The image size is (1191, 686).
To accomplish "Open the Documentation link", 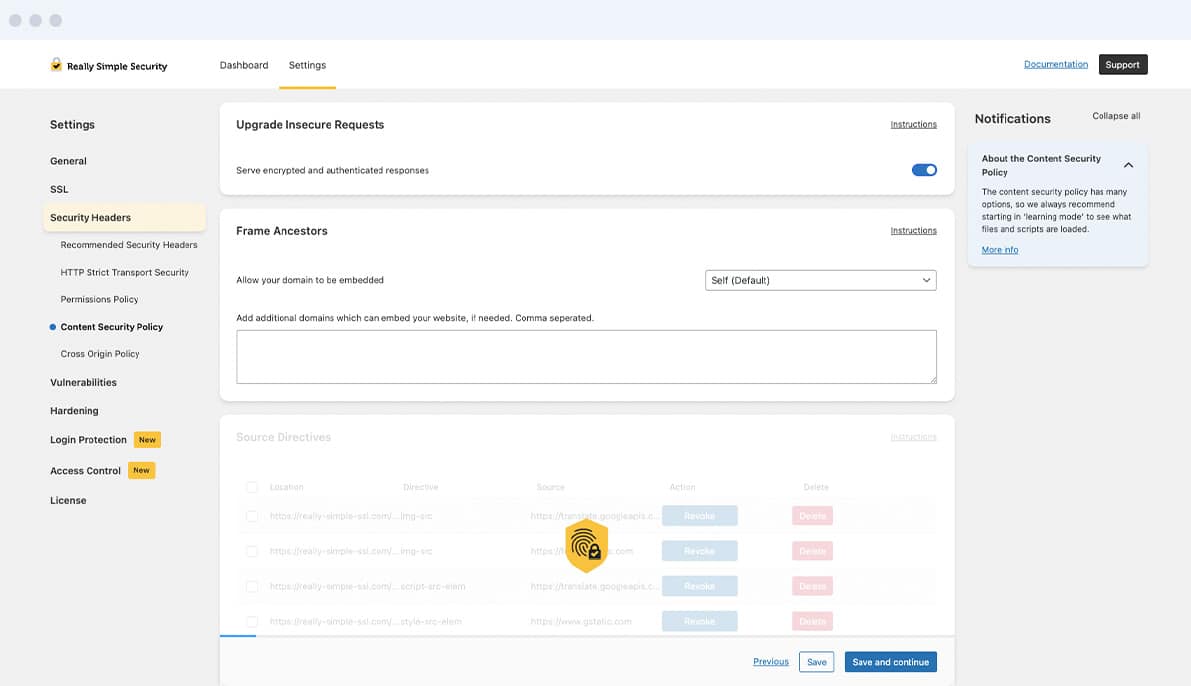I will coord(1055,64).
